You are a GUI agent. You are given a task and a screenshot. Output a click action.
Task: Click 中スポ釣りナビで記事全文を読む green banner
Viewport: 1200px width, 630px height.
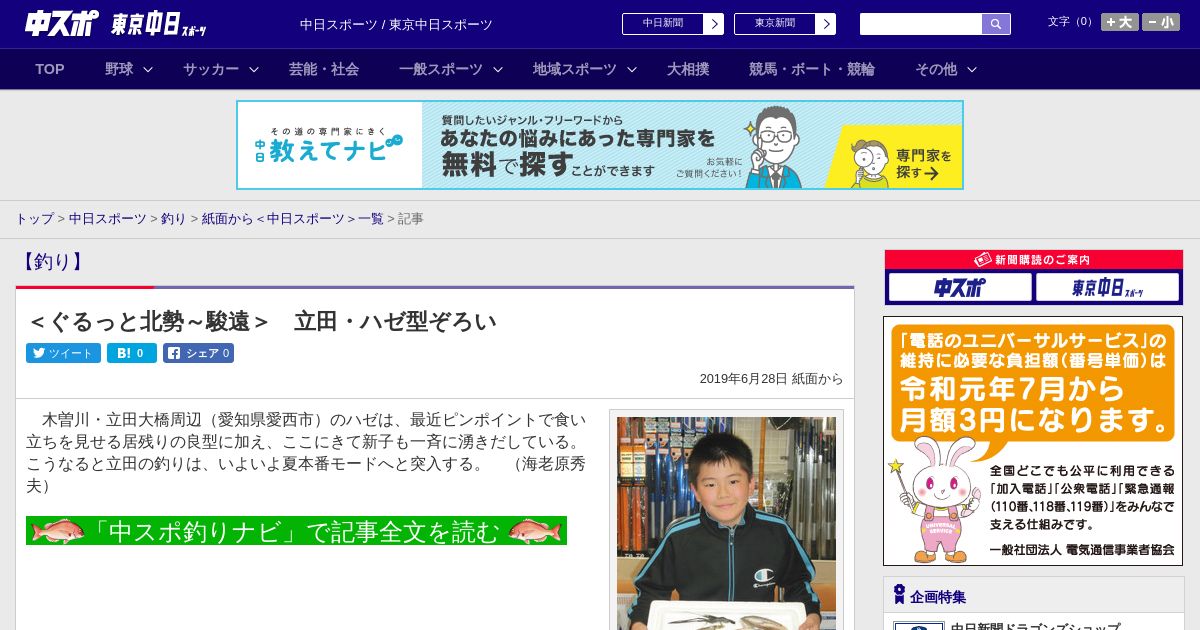tap(296, 531)
